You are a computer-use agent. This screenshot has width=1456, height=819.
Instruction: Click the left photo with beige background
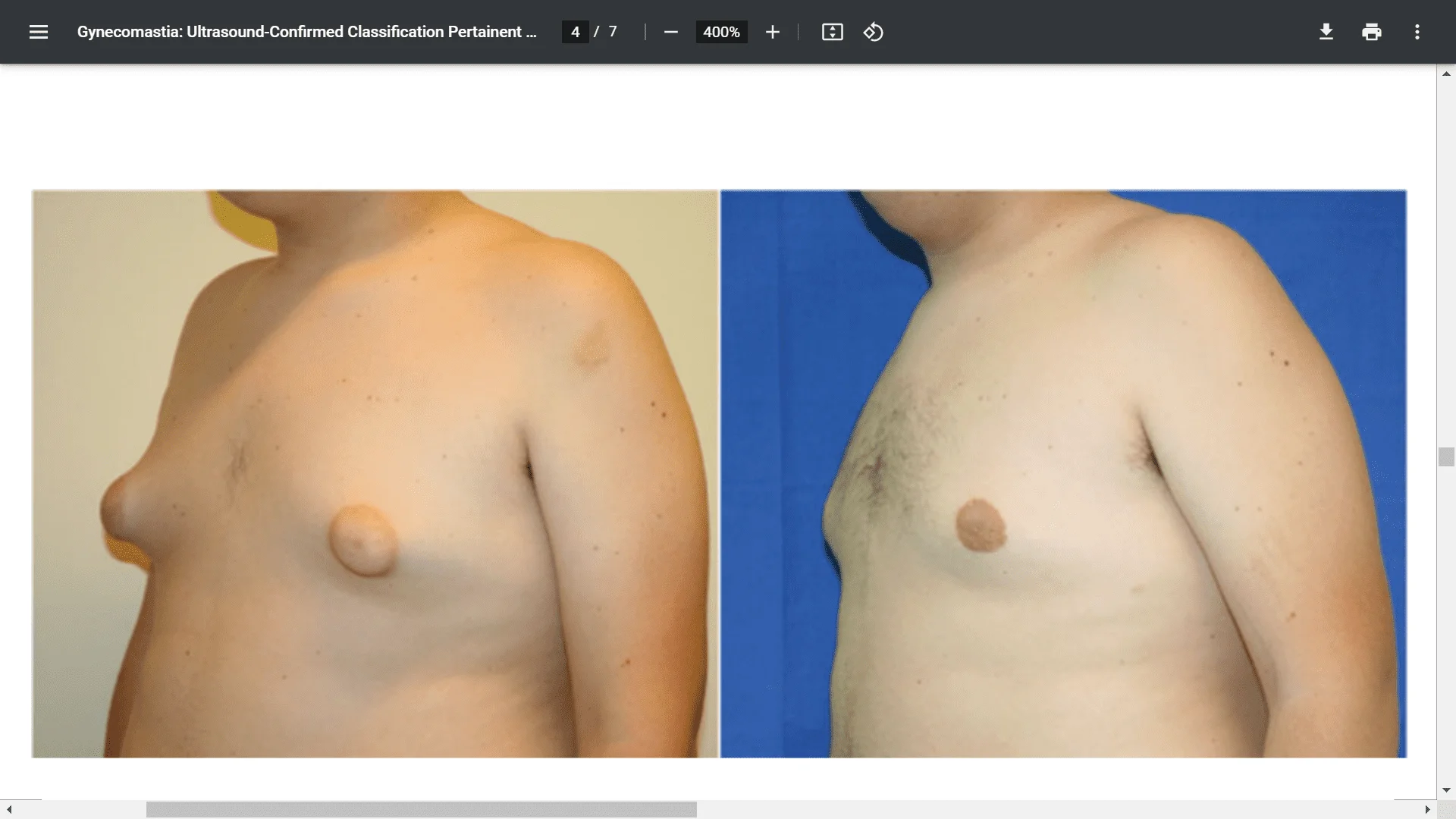click(x=375, y=474)
